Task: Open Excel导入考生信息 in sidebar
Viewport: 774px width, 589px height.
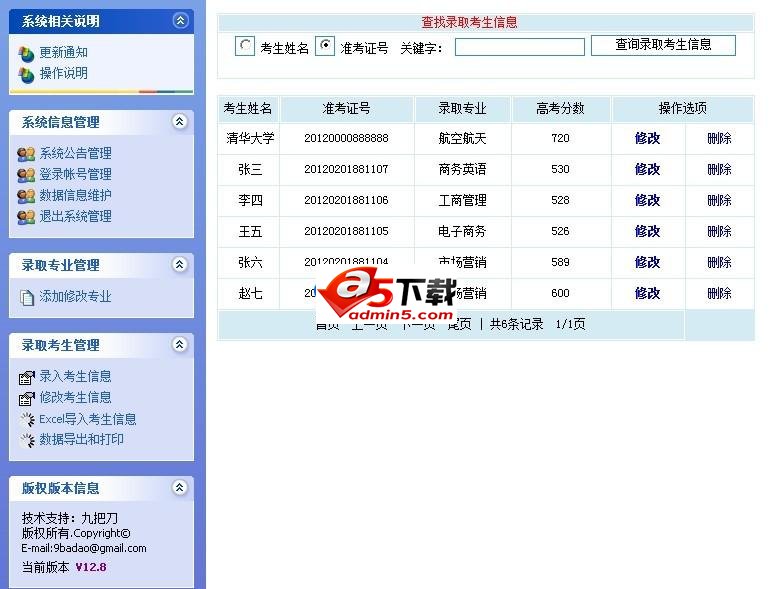Action: 88,419
